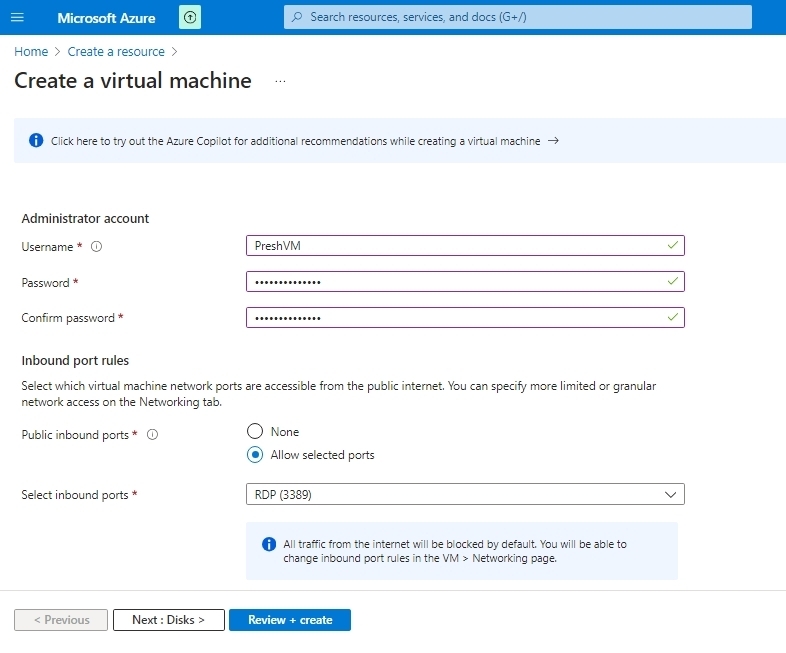Click the info icon beside Public inbound ports
786x653 pixels.
[153, 435]
